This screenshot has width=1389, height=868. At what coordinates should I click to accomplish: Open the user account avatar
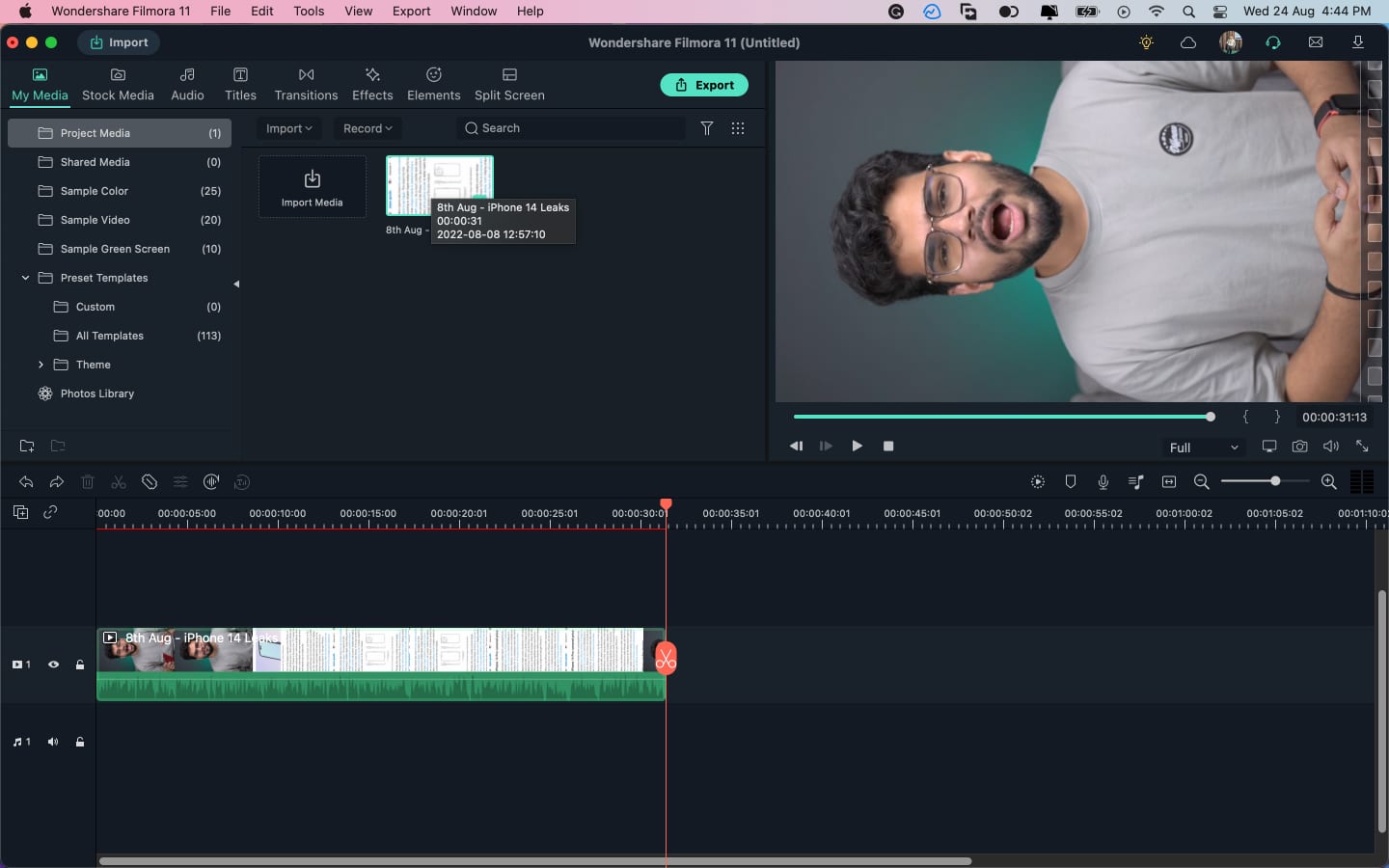1231,42
